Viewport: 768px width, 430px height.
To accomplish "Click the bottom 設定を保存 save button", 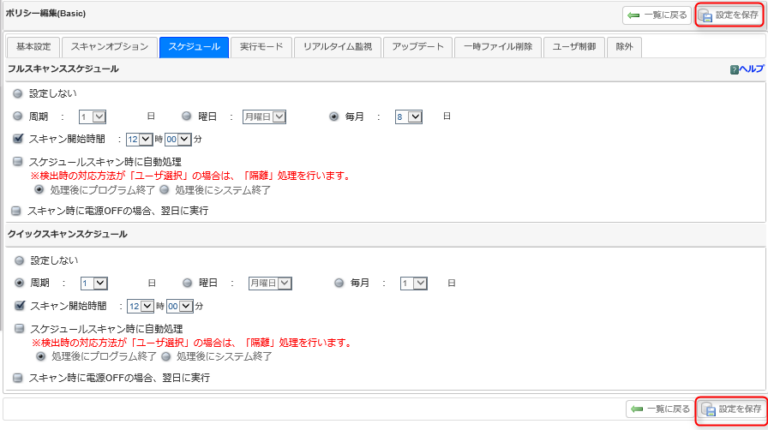I will 733,409.
